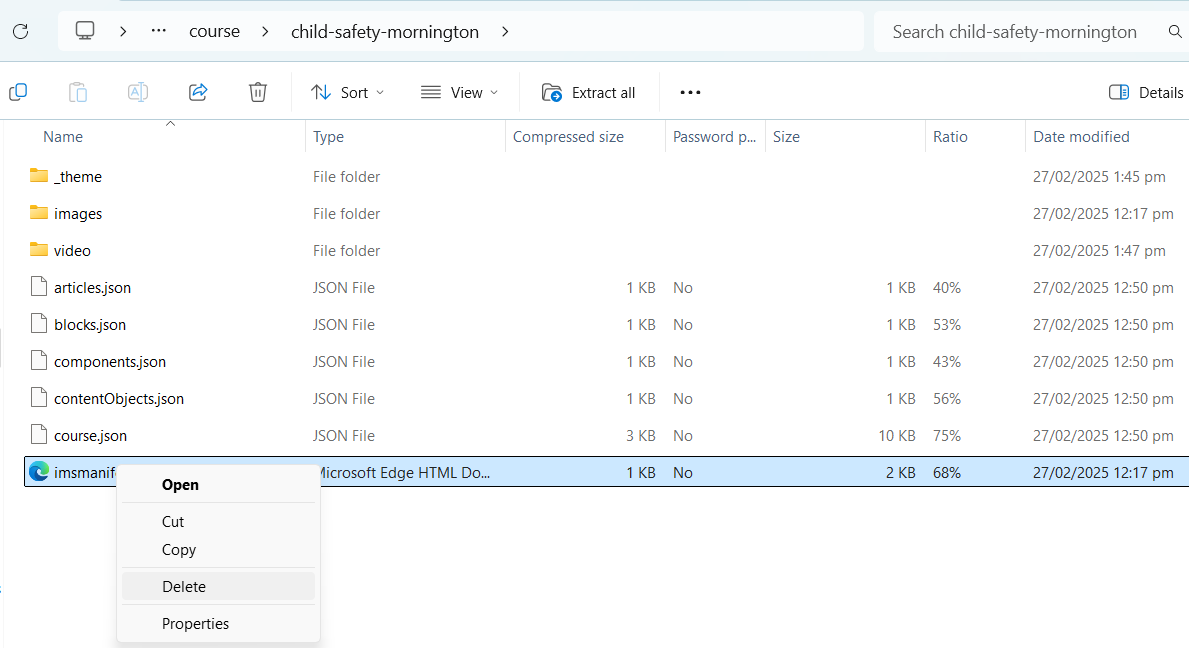Select contentObjects.json file
1189x648 pixels.
[118, 399]
